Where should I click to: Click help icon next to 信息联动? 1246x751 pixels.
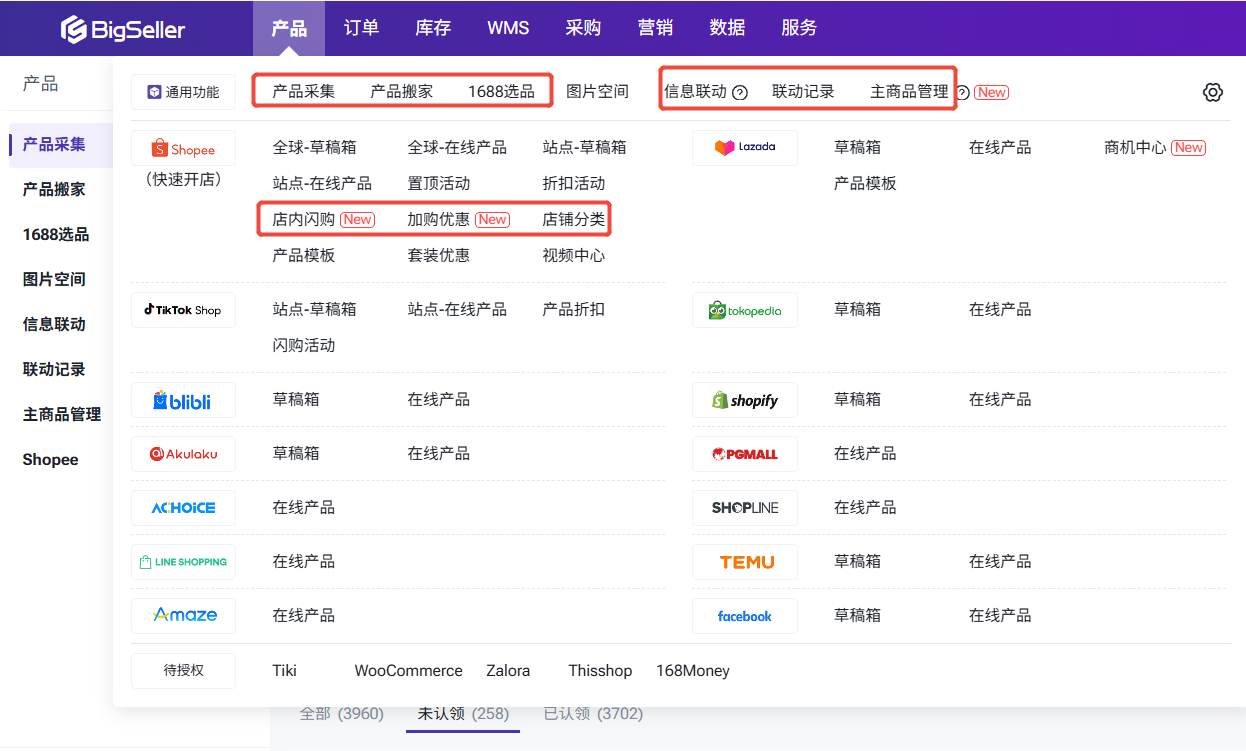pyautogui.click(x=740, y=92)
